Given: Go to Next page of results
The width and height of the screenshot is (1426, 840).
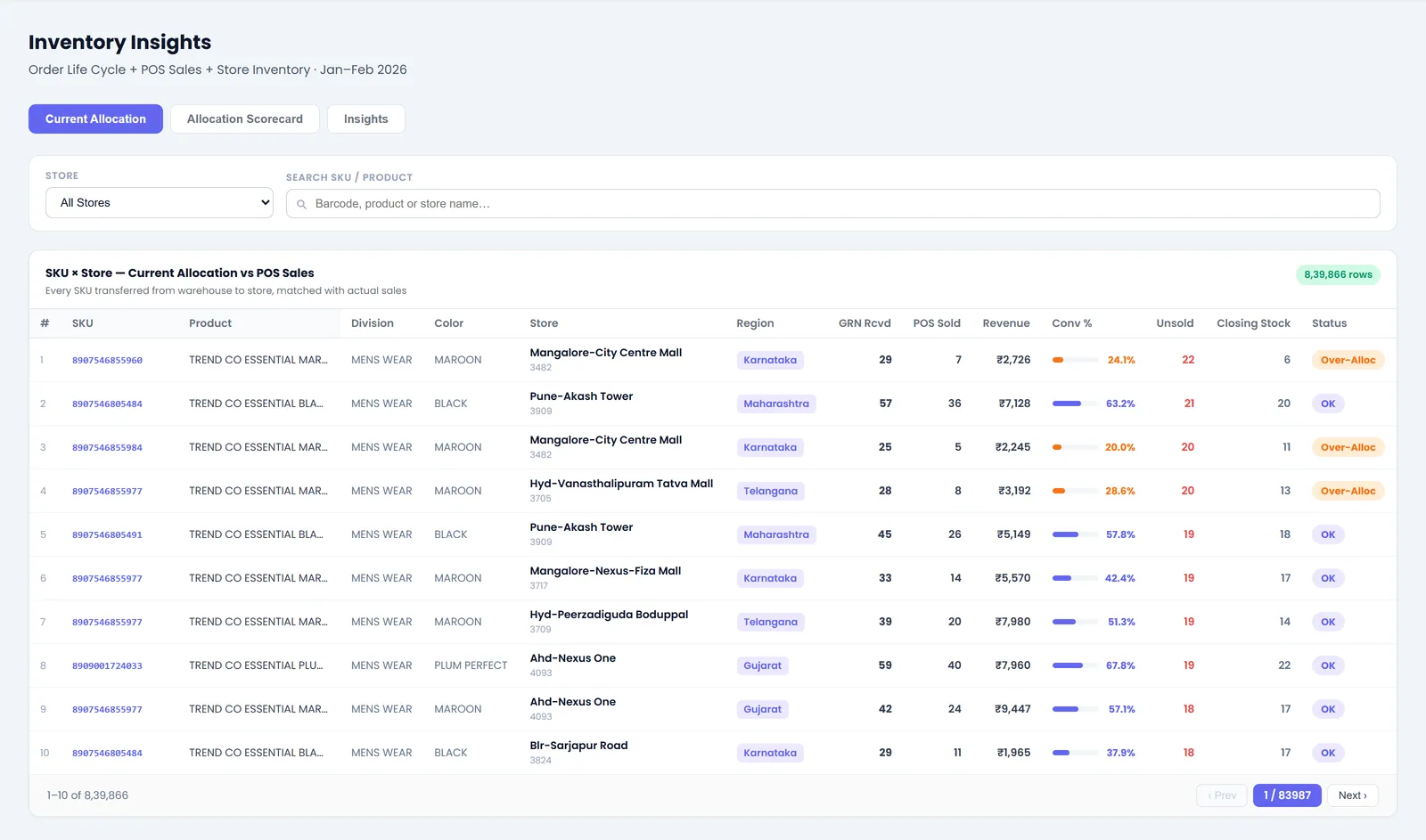Looking at the screenshot, I should tap(1352, 795).
